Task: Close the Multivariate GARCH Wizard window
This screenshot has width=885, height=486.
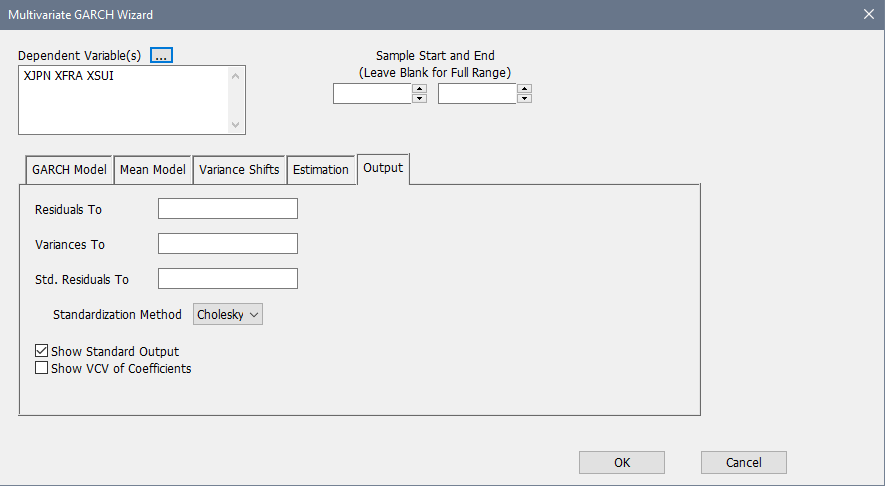Action: [868, 14]
